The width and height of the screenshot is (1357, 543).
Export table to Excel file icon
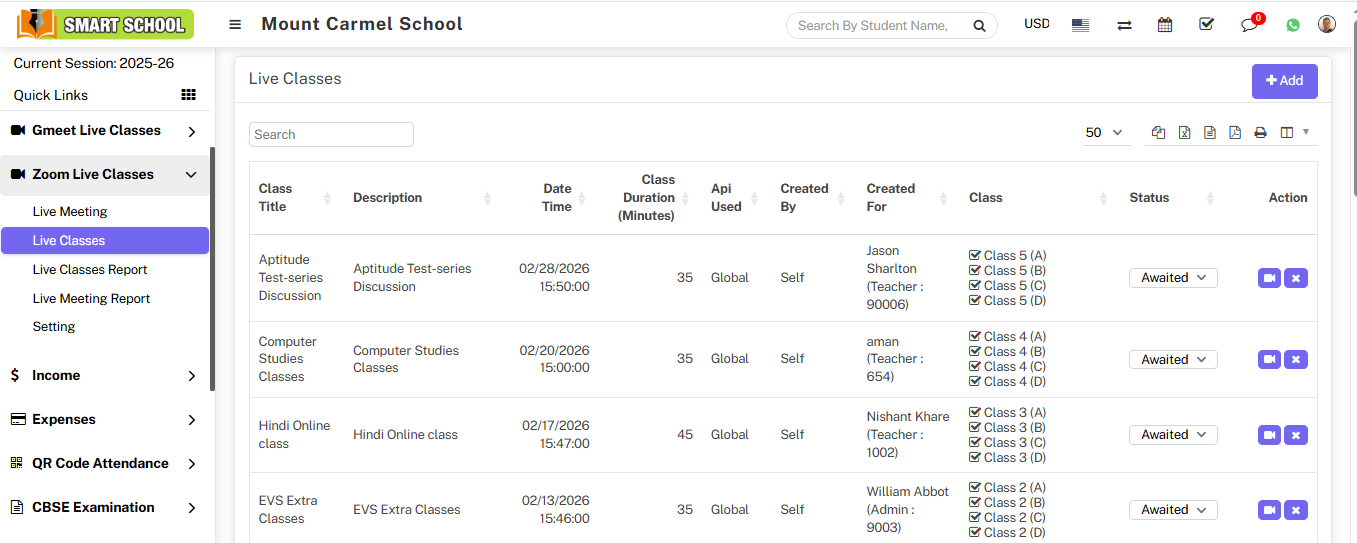[x=1184, y=133]
